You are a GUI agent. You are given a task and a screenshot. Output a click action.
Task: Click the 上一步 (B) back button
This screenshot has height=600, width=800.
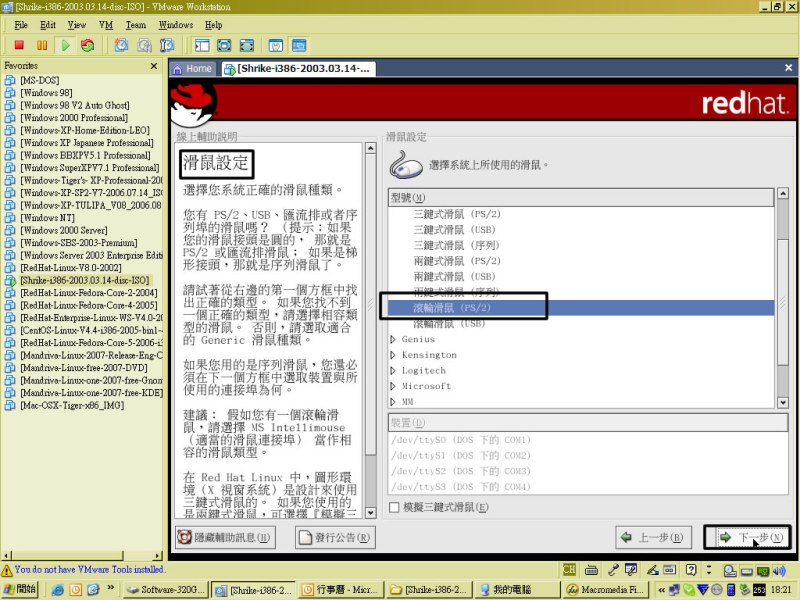(654, 537)
